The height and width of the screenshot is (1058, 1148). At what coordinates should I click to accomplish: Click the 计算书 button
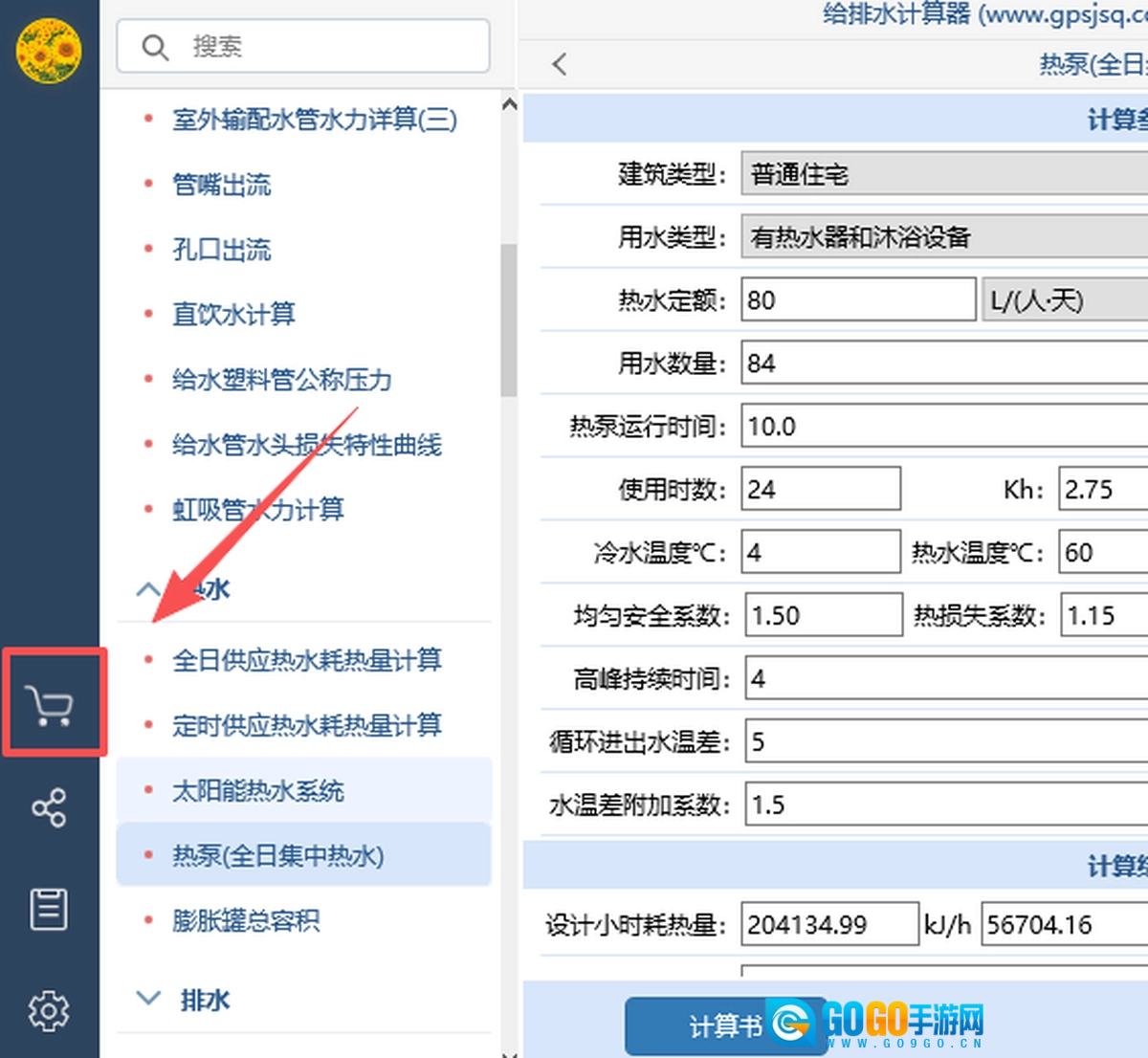tap(724, 1026)
